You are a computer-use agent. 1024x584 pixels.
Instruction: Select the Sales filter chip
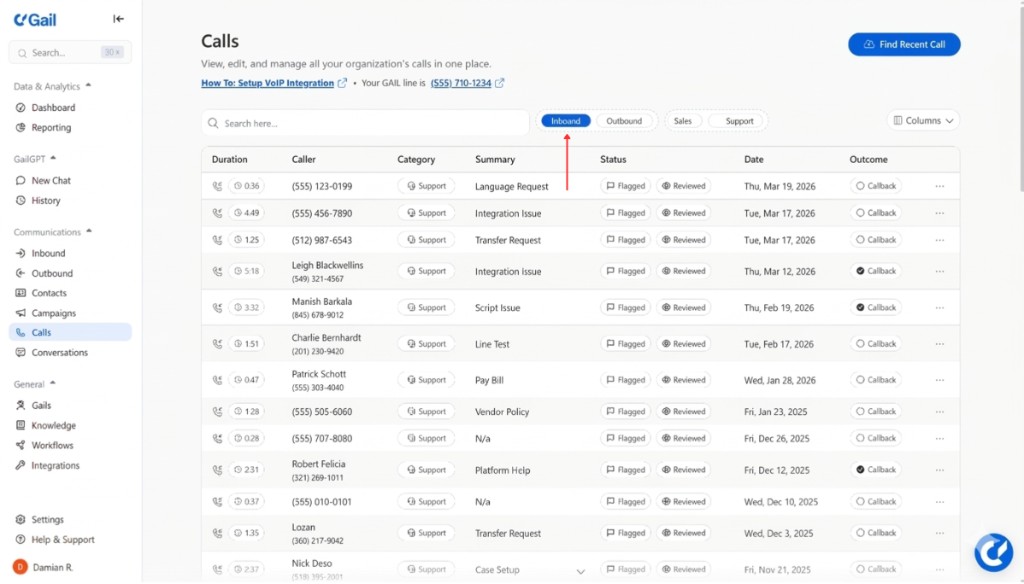(x=684, y=120)
